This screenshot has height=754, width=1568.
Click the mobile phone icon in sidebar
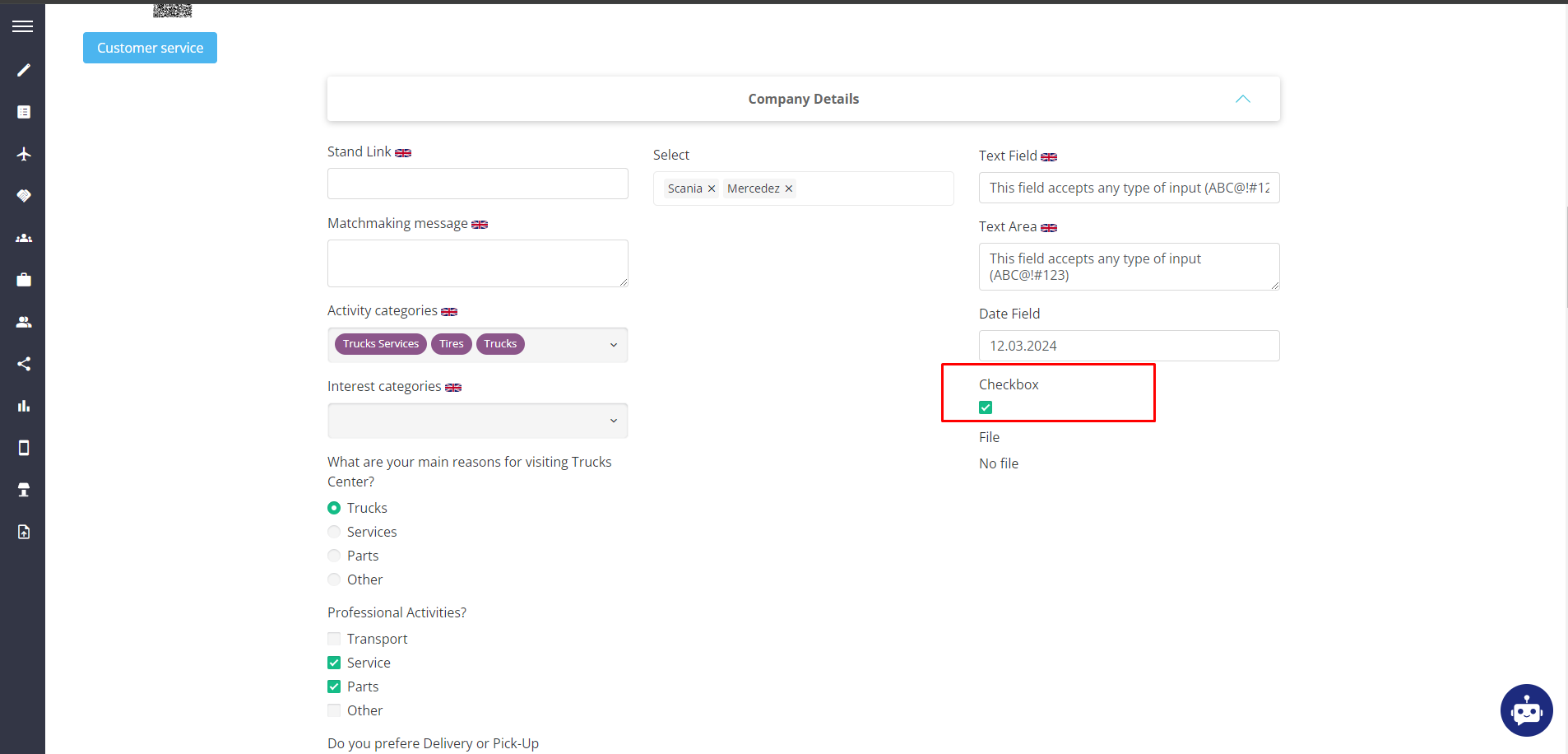coord(23,447)
